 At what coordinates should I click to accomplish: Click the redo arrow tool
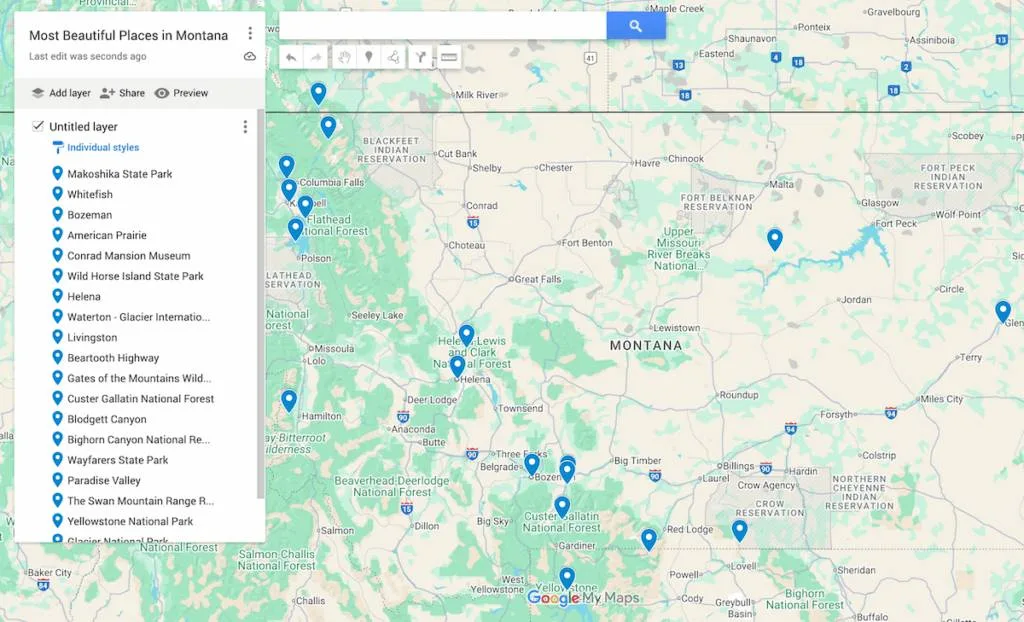[x=316, y=57]
